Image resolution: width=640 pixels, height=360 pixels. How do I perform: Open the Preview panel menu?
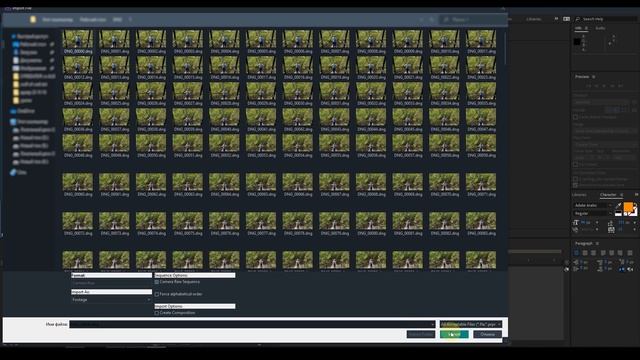(x=594, y=77)
